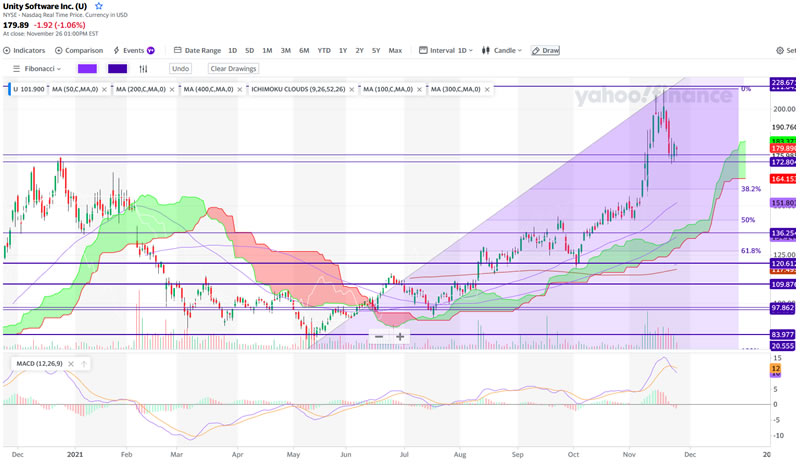The width and height of the screenshot is (800, 467).
Task: Remove the MA (50,C,MA,0) indicator
Action: click(105, 89)
